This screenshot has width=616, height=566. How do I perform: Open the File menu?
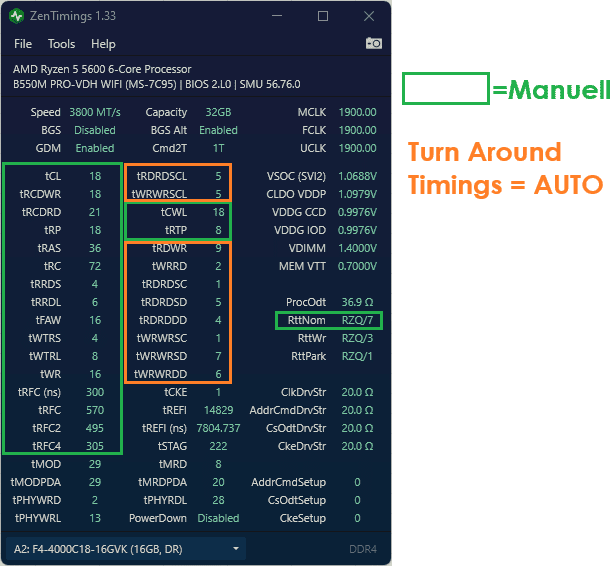pyautogui.click(x=23, y=44)
